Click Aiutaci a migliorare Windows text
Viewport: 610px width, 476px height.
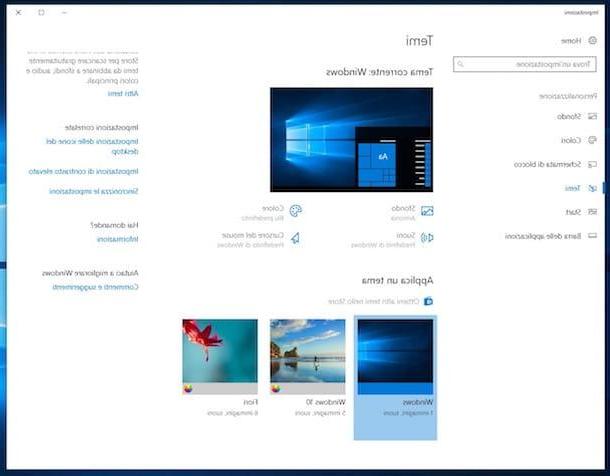(90, 273)
